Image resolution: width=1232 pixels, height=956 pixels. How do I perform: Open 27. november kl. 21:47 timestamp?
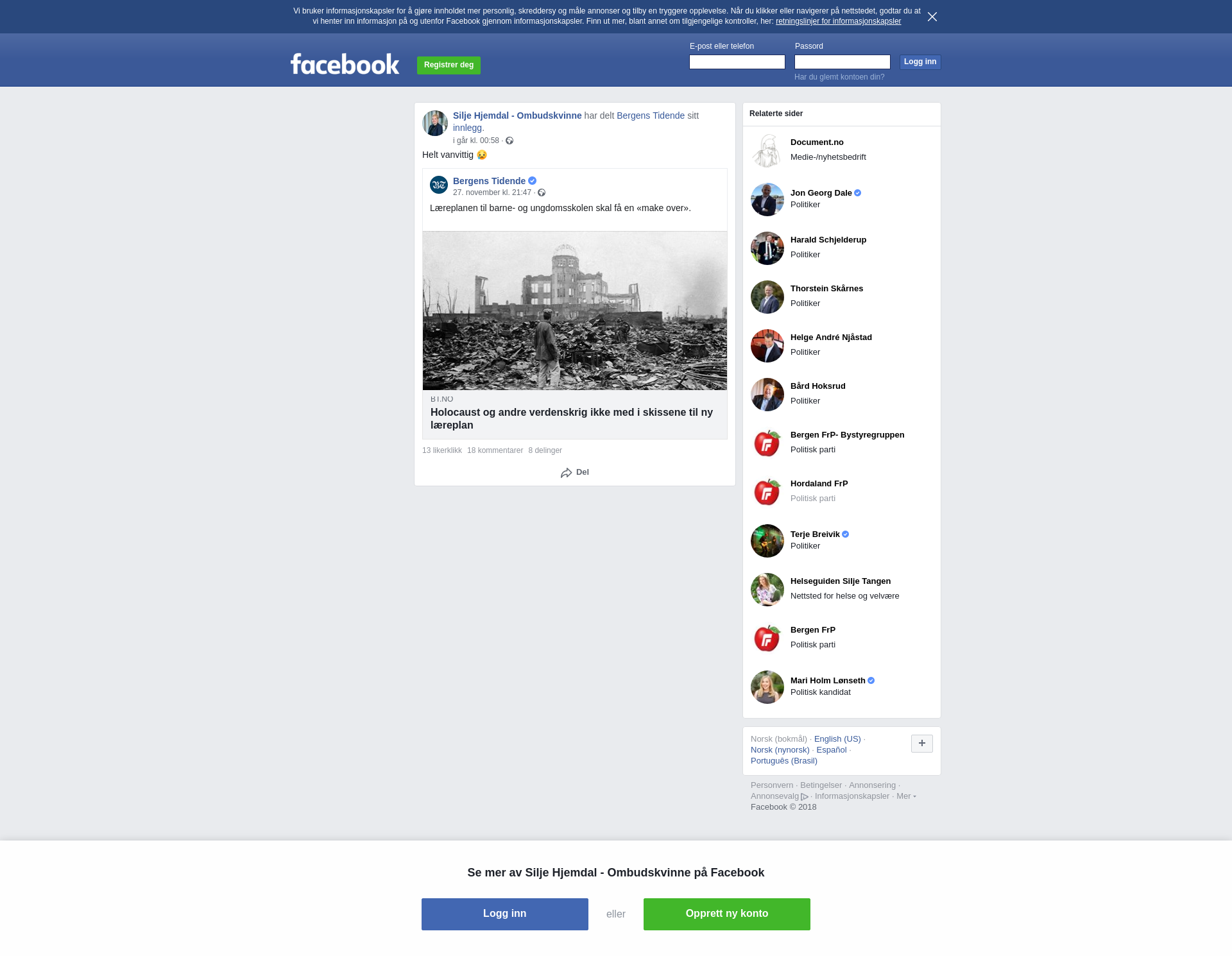(x=492, y=192)
